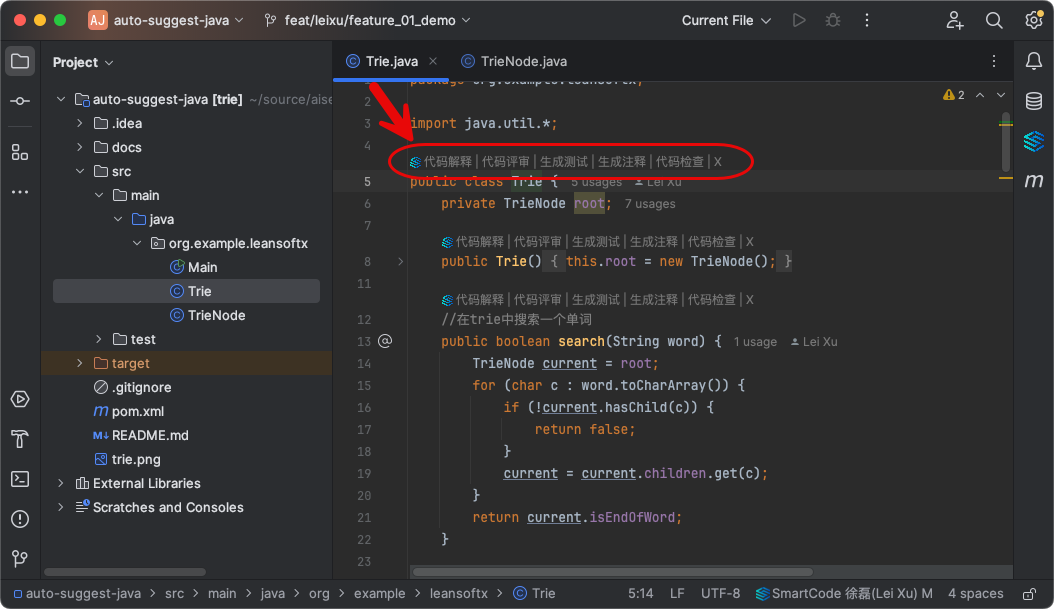Screen dimensions: 1054x609
Task: Open the Problems tool window icon
Action: tap(20, 519)
